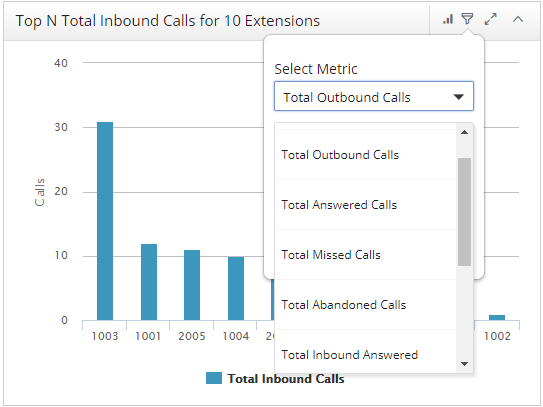The image size is (543, 407).
Task: Click the blue legend color swatch
Action: (x=214, y=378)
